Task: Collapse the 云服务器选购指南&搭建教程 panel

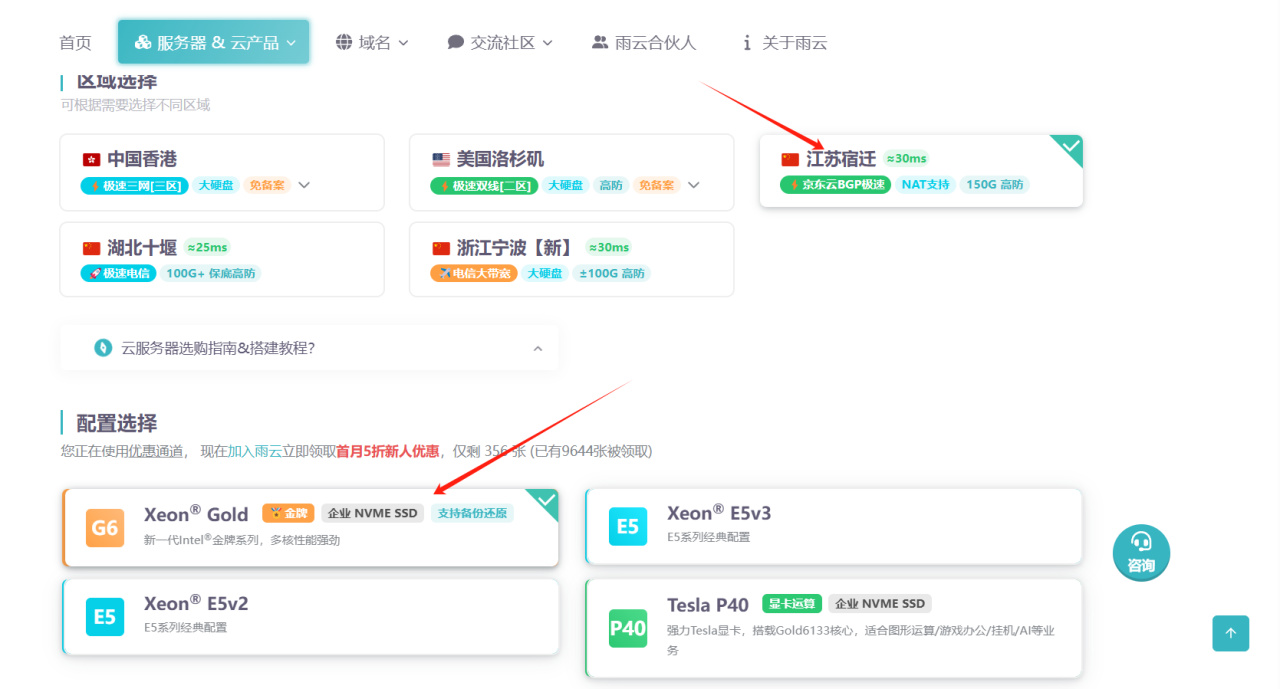Action: click(538, 349)
